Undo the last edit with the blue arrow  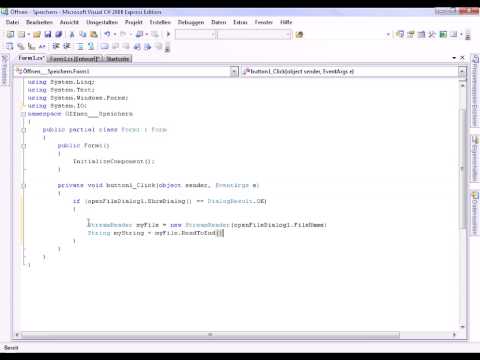(x=107, y=34)
